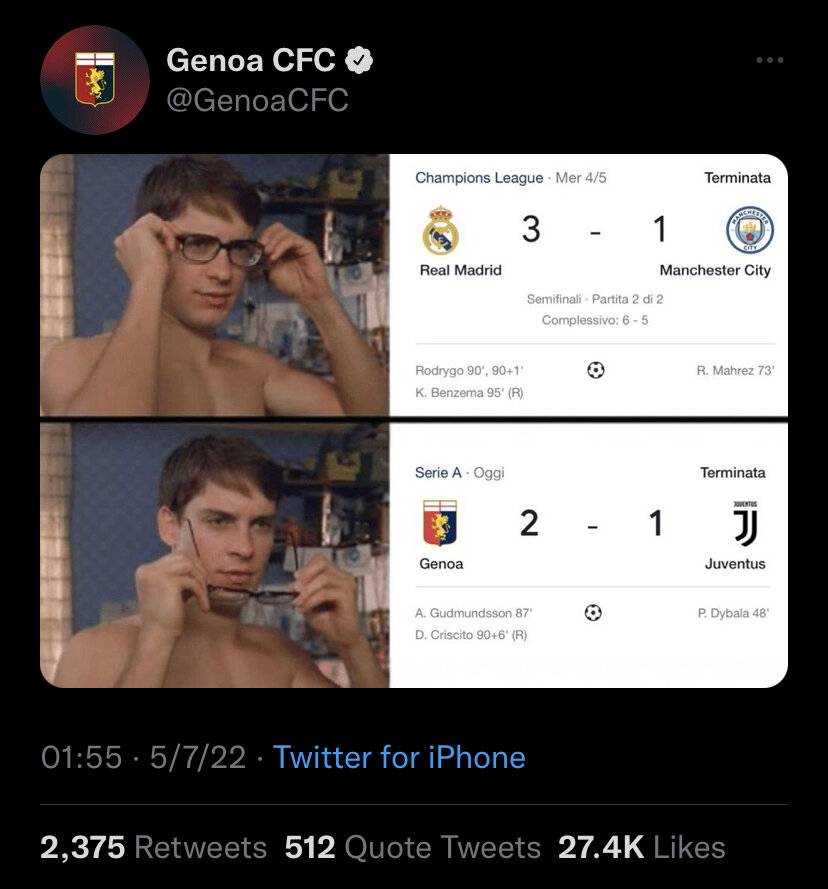Viewport: 828px width, 889px height.
Task: Open the three-dot more options menu
Action: coord(769,61)
